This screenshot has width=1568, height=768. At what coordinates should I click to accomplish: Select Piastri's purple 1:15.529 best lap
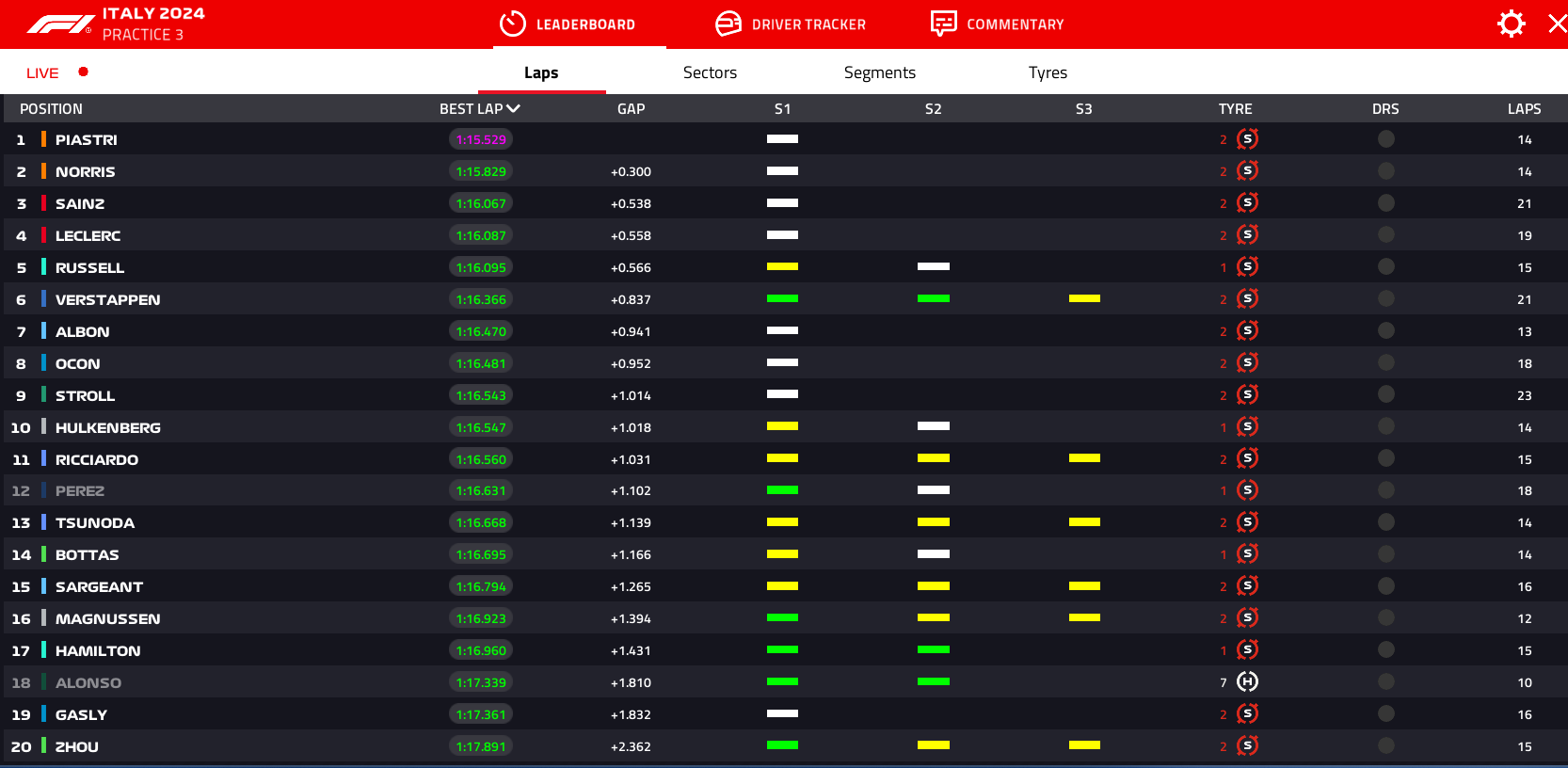coord(481,139)
